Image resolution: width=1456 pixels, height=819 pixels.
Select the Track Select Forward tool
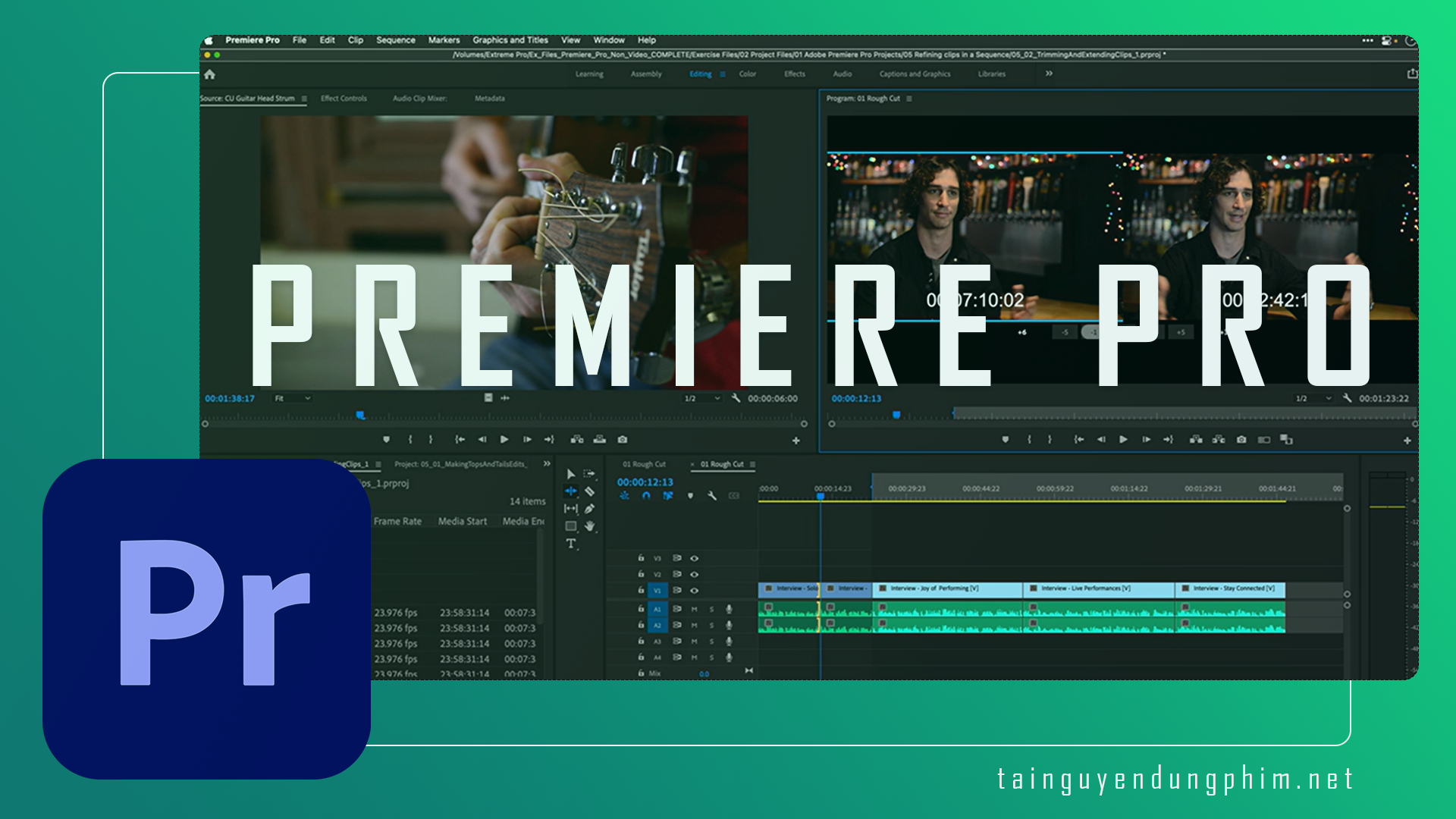(x=589, y=474)
